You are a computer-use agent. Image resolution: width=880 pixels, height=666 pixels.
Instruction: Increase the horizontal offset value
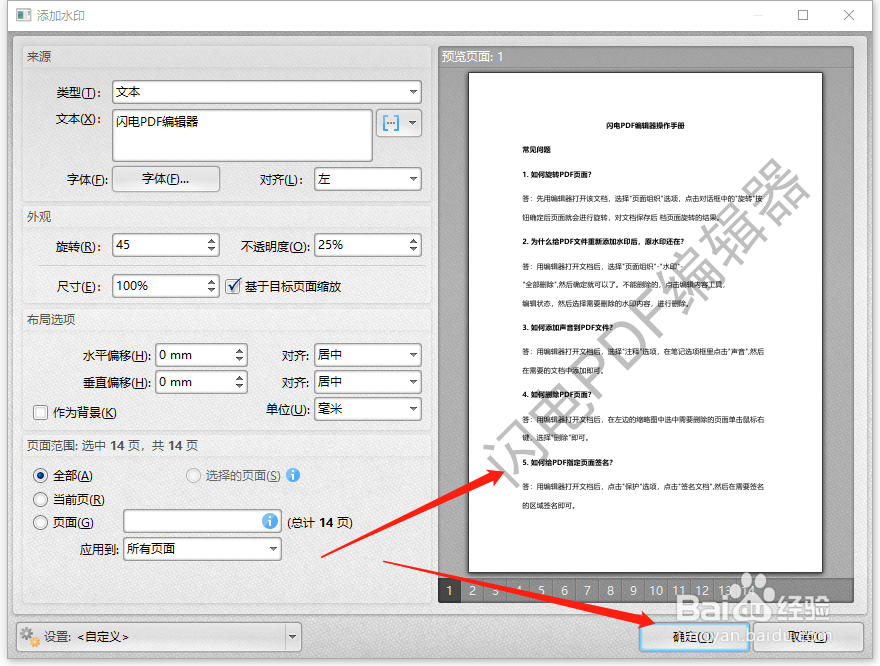[x=240, y=351]
